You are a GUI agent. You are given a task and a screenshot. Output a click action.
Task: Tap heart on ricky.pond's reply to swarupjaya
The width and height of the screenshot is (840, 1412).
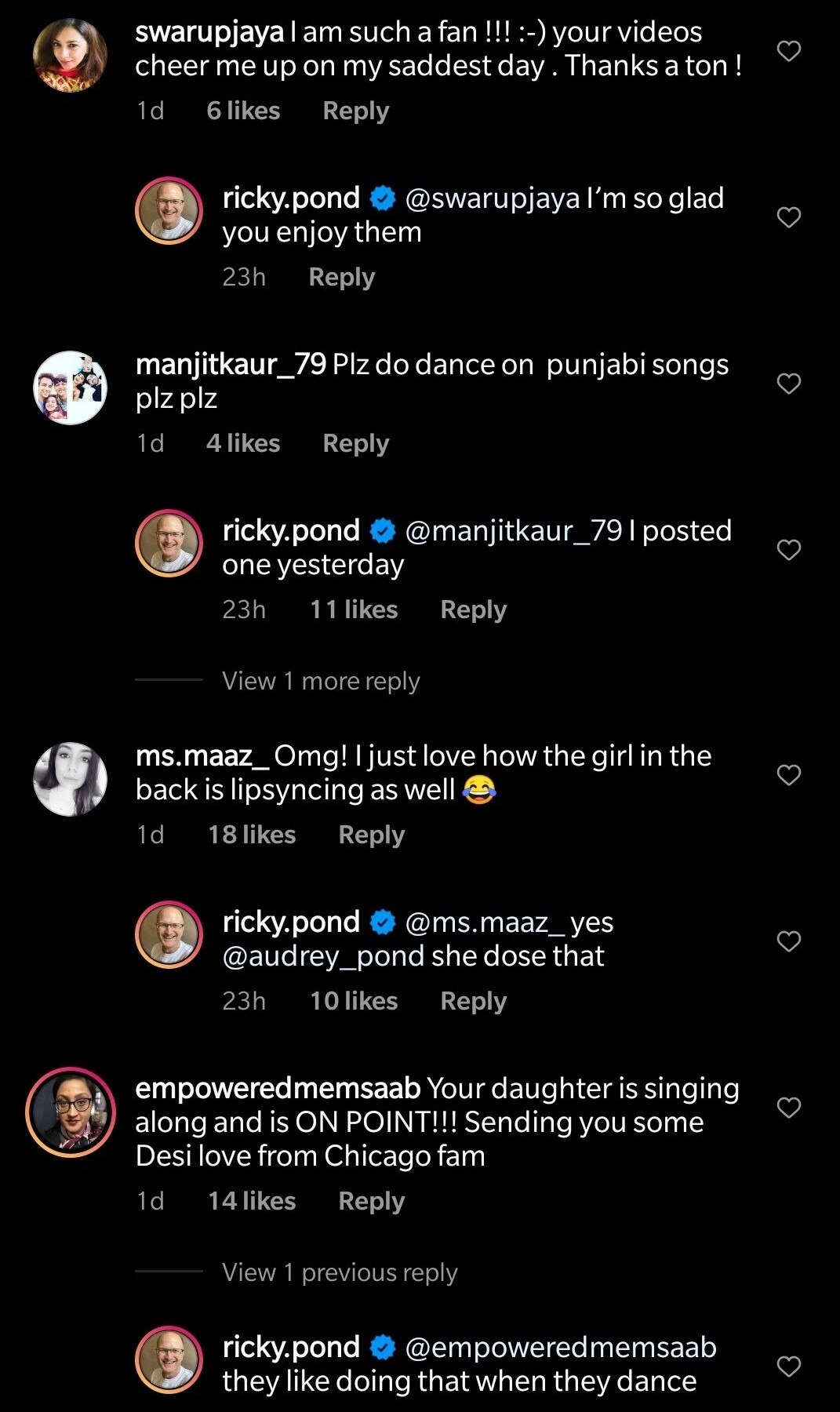pos(788,217)
